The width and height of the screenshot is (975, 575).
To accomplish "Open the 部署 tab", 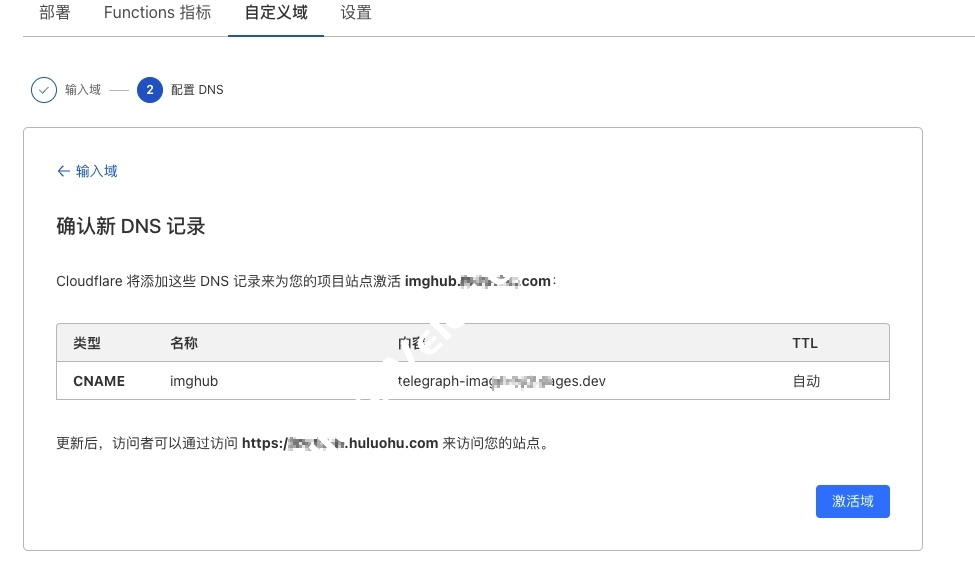I will pyautogui.click(x=54, y=13).
